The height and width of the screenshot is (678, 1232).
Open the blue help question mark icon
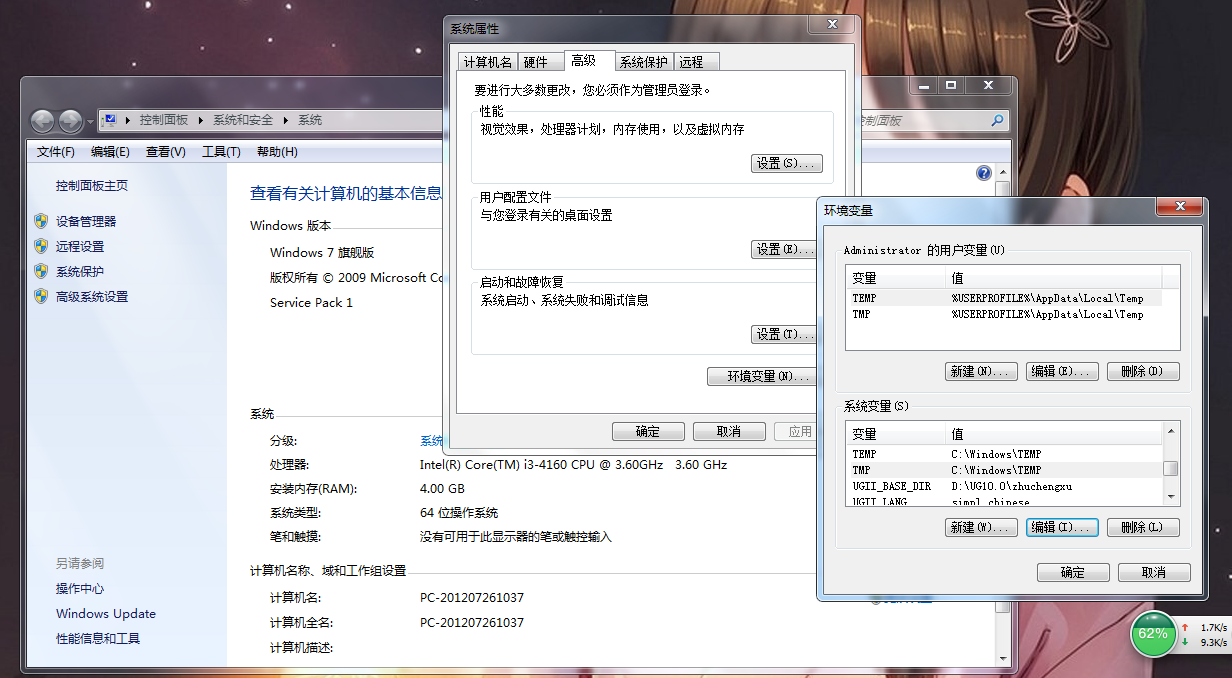click(x=983, y=173)
